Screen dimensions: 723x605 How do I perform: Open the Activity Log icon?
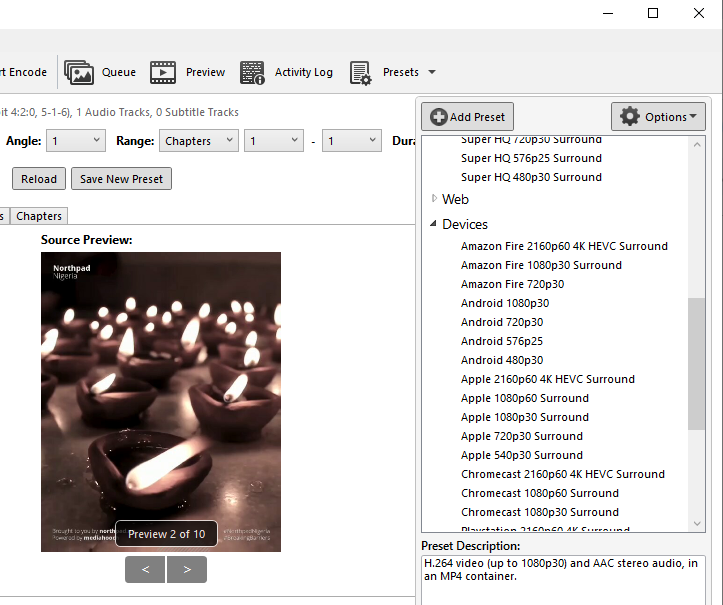tap(252, 72)
